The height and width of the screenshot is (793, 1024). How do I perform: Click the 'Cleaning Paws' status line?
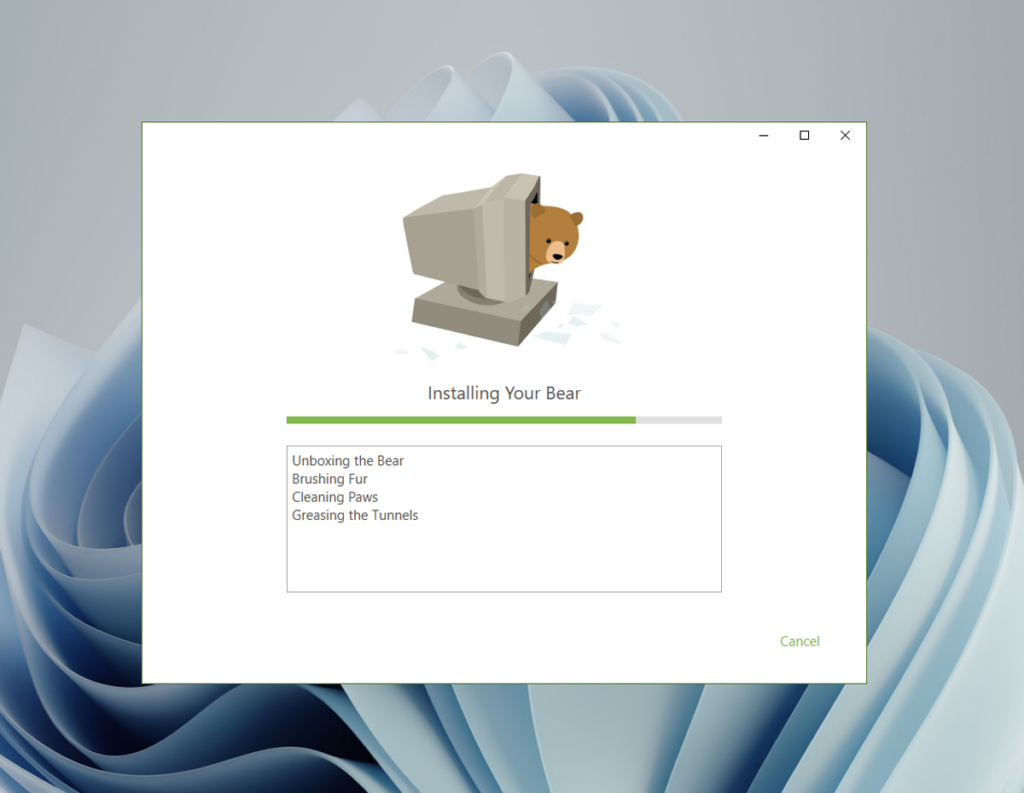(334, 497)
